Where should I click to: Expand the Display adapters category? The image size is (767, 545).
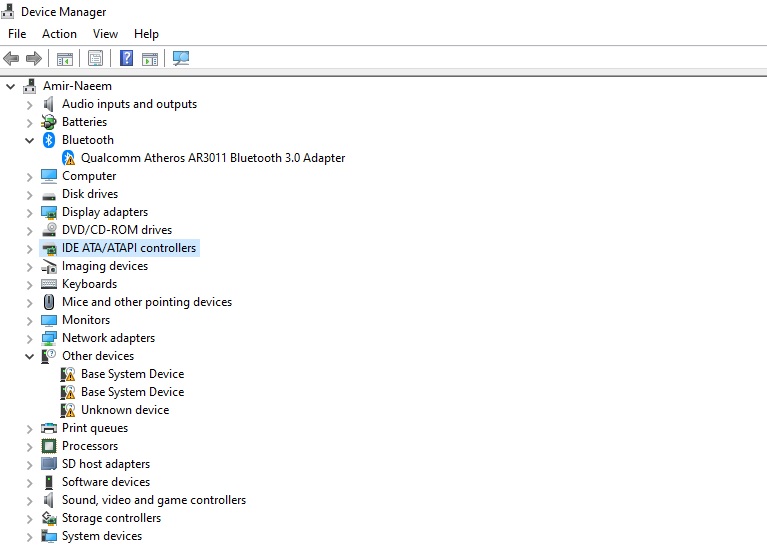(x=29, y=213)
